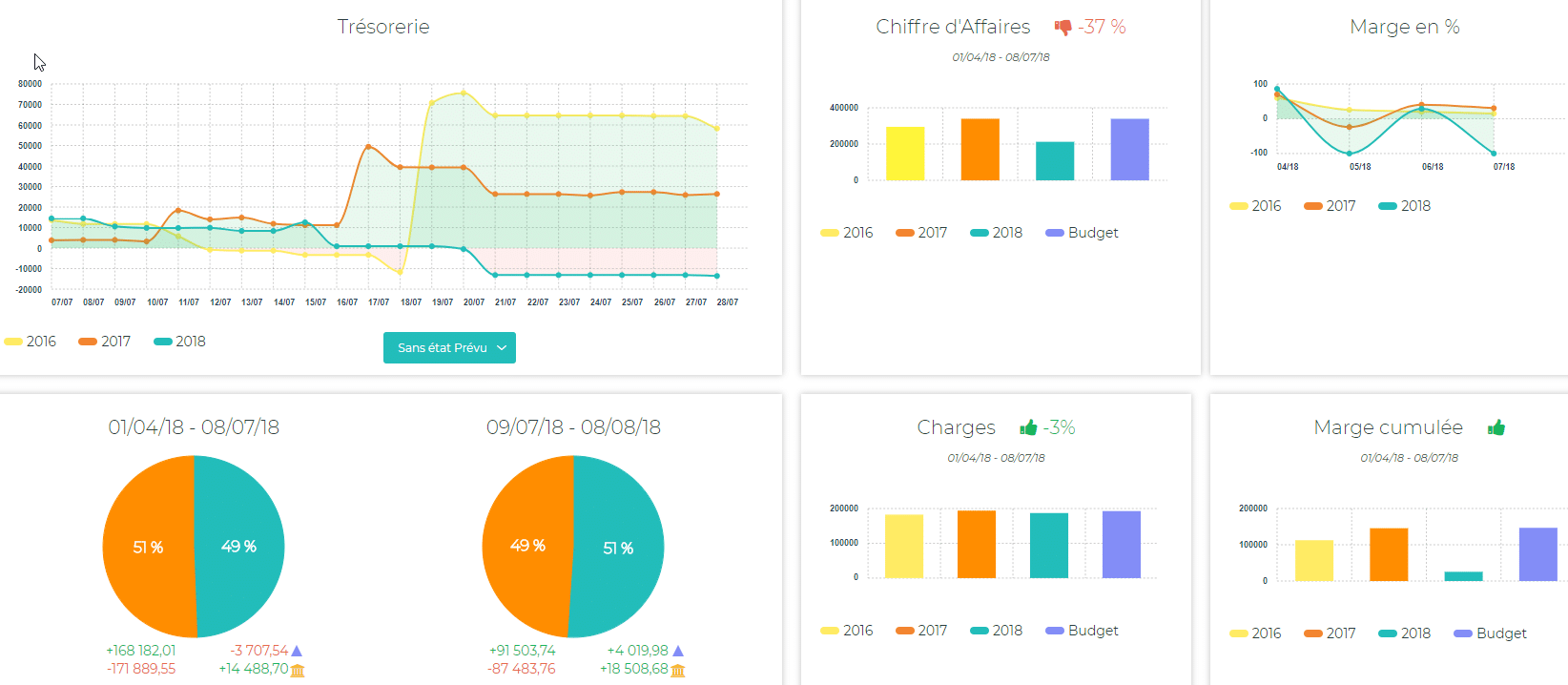This screenshot has width=1568, height=685.
Task: Click the bank icon next to +14 488,70
Action: coord(298,670)
